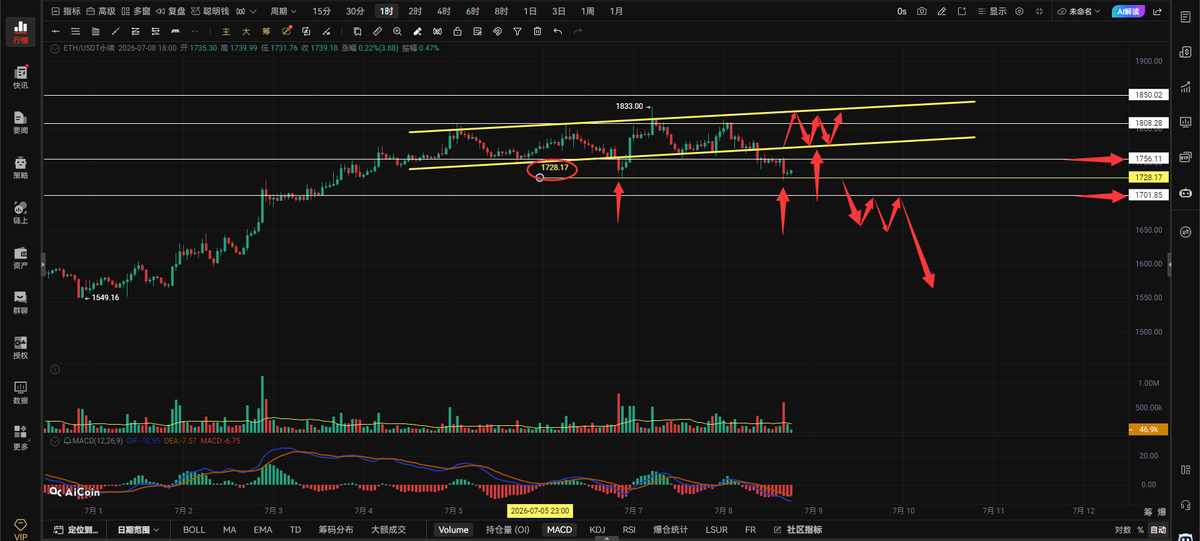Viewport: 1200px width, 541px height.
Task: Open the 群聊 group chat section
Action: [20, 302]
